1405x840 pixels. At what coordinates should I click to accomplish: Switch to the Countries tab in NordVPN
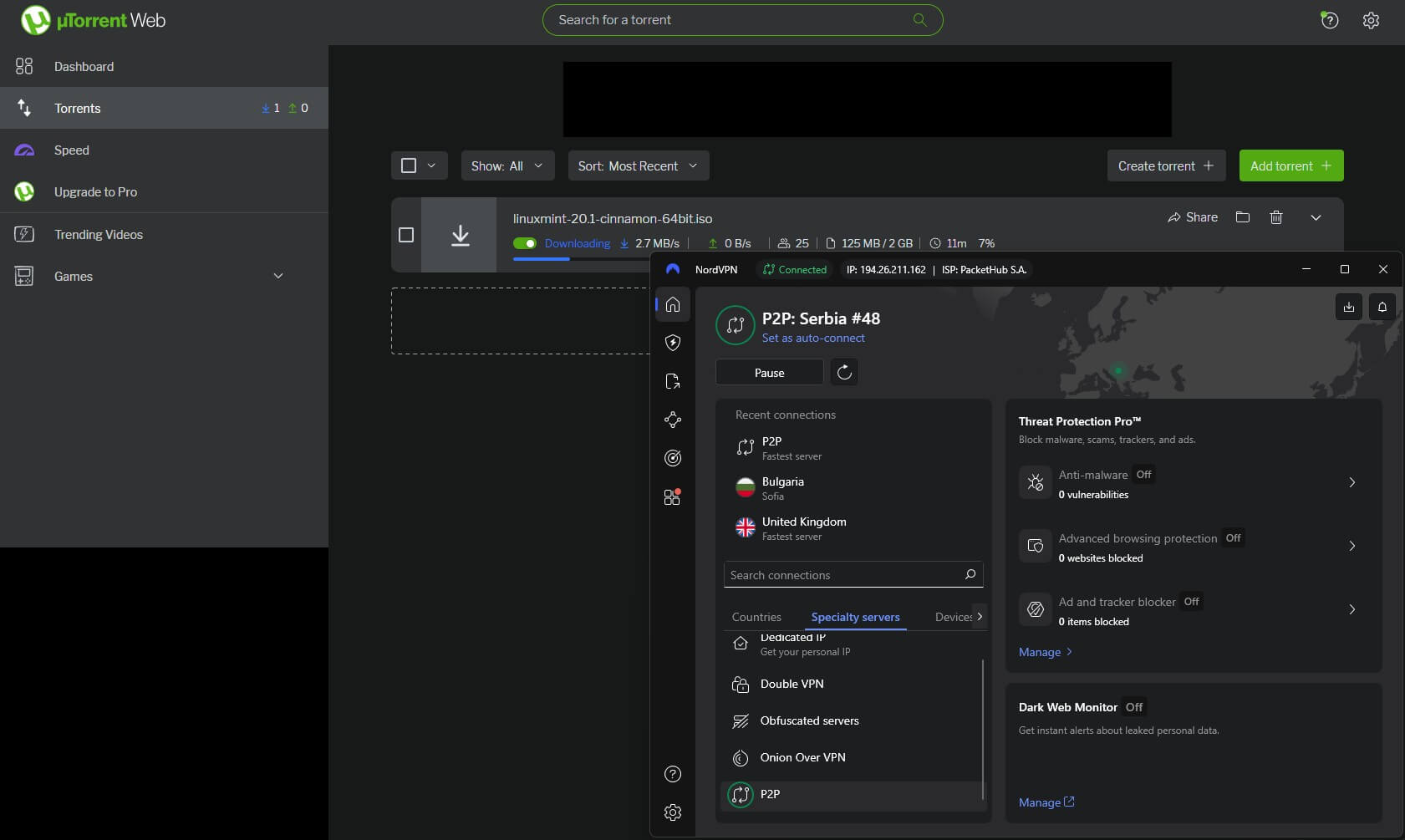(x=756, y=617)
